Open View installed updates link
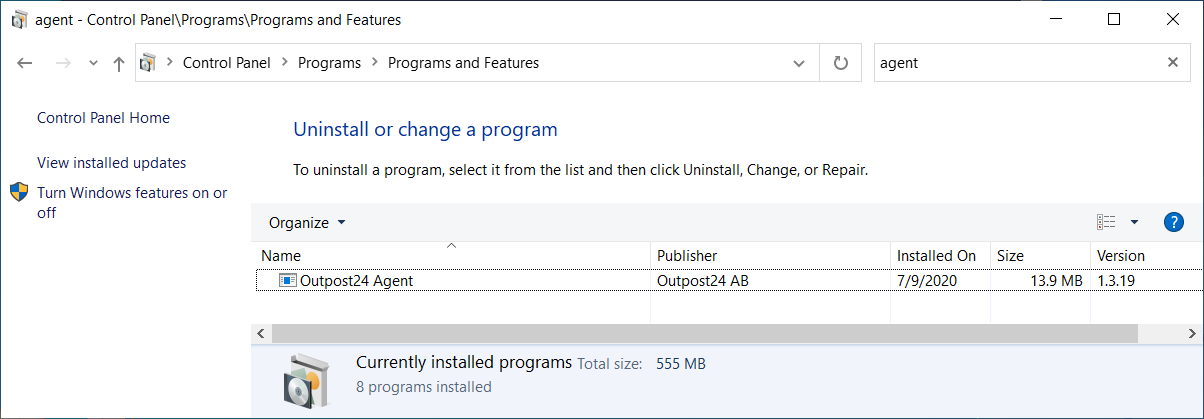Image resolution: width=1204 pixels, height=419 pixels. 111,163
